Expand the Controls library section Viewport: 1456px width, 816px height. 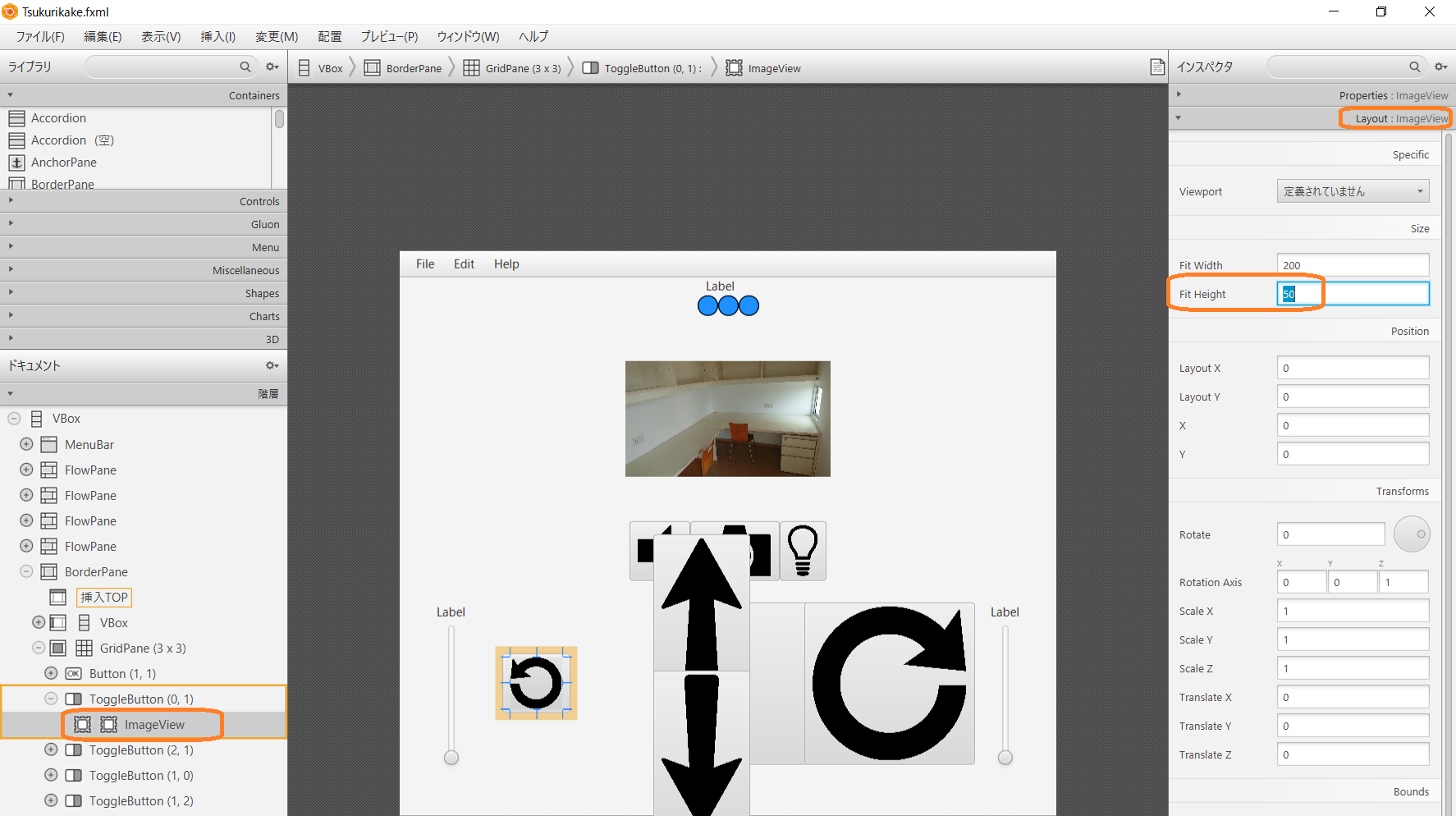[x=144, y=201]
